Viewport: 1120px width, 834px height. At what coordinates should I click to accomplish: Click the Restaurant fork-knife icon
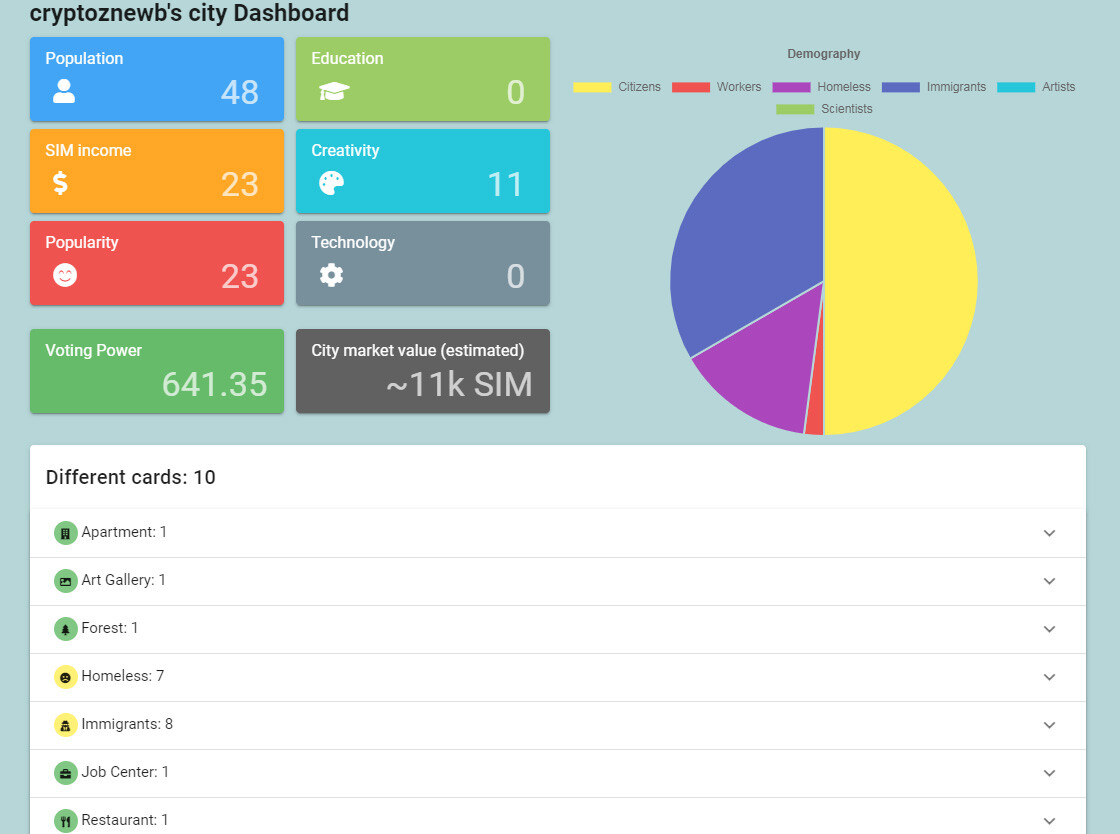tap(66, 821)
